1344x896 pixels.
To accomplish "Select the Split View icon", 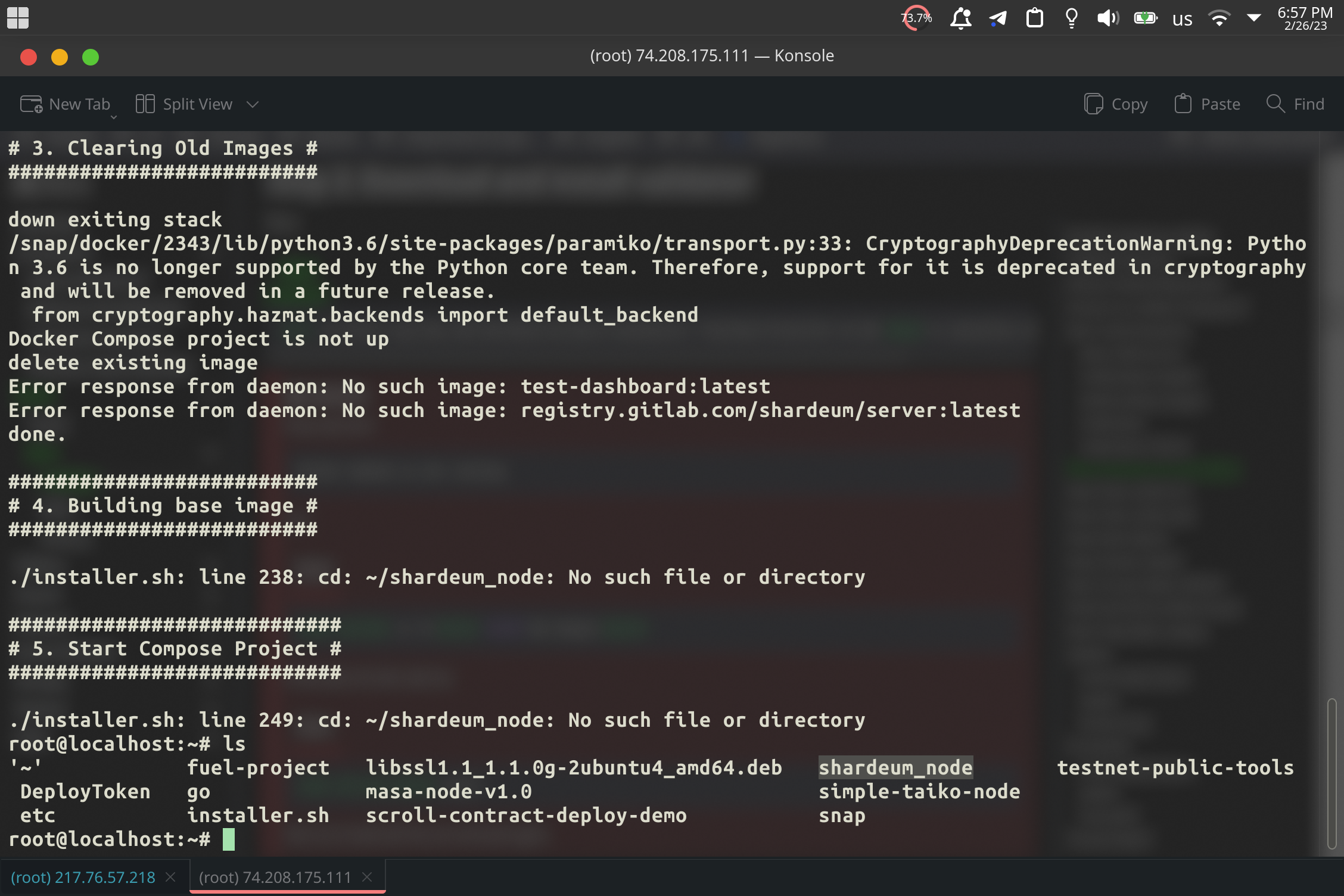I will pos(145,104).
